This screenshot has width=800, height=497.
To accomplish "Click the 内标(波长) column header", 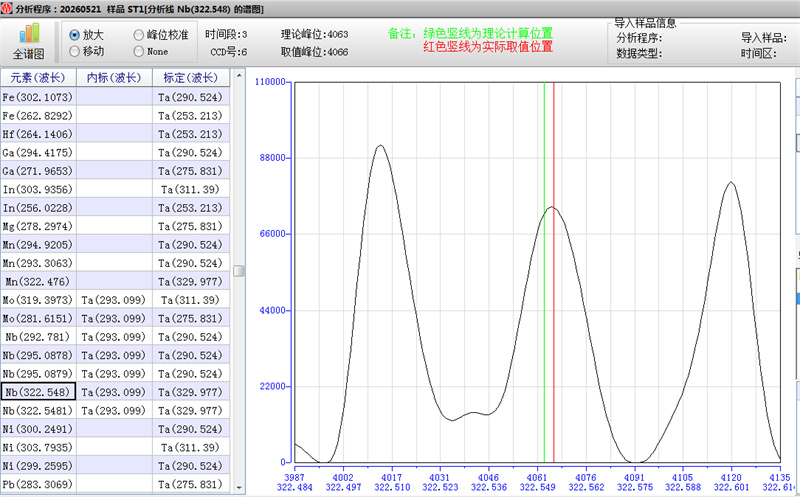I will pyautogui.click(x=114, y=78).
